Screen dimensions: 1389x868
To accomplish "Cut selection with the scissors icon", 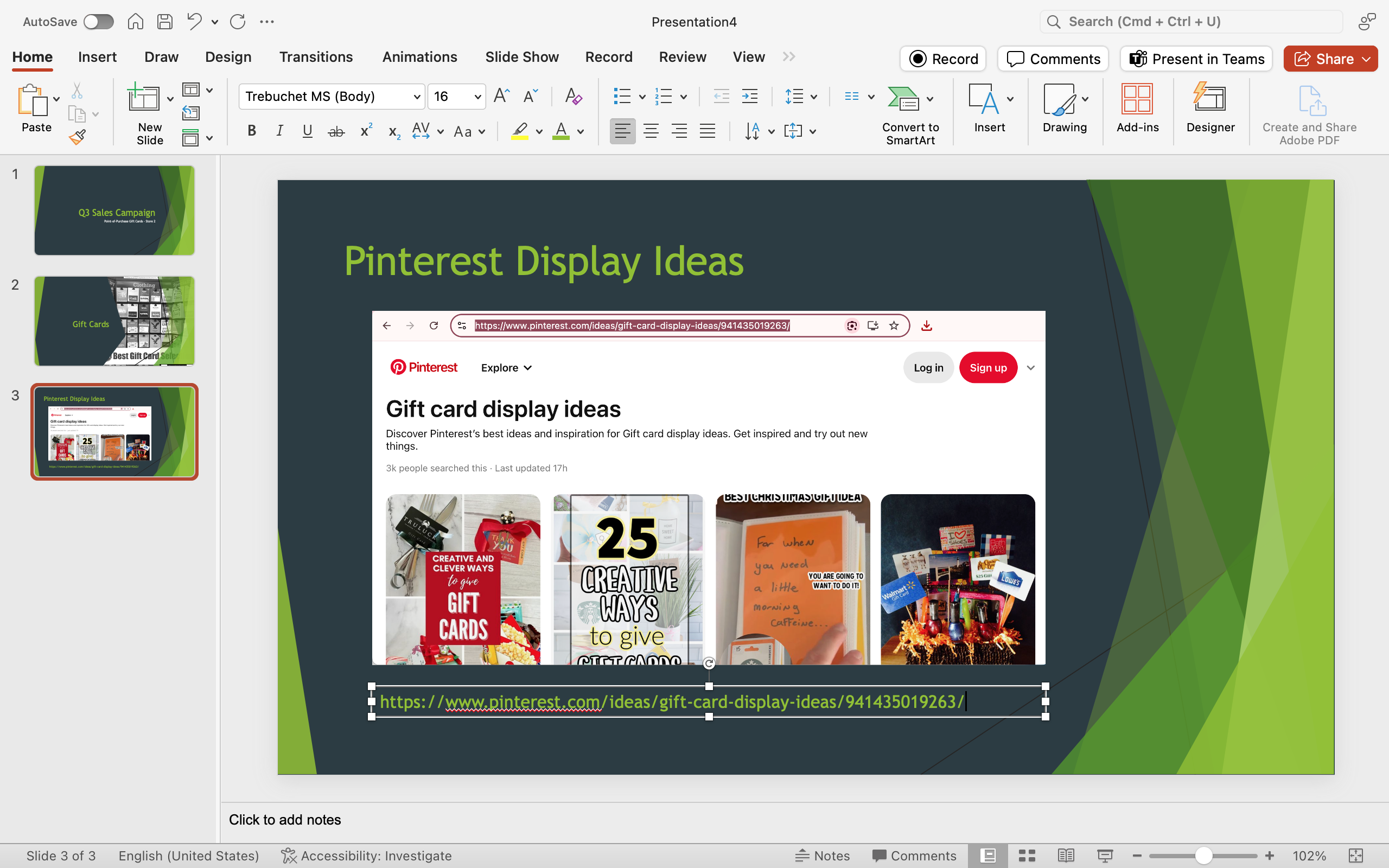I will [77, 90].
